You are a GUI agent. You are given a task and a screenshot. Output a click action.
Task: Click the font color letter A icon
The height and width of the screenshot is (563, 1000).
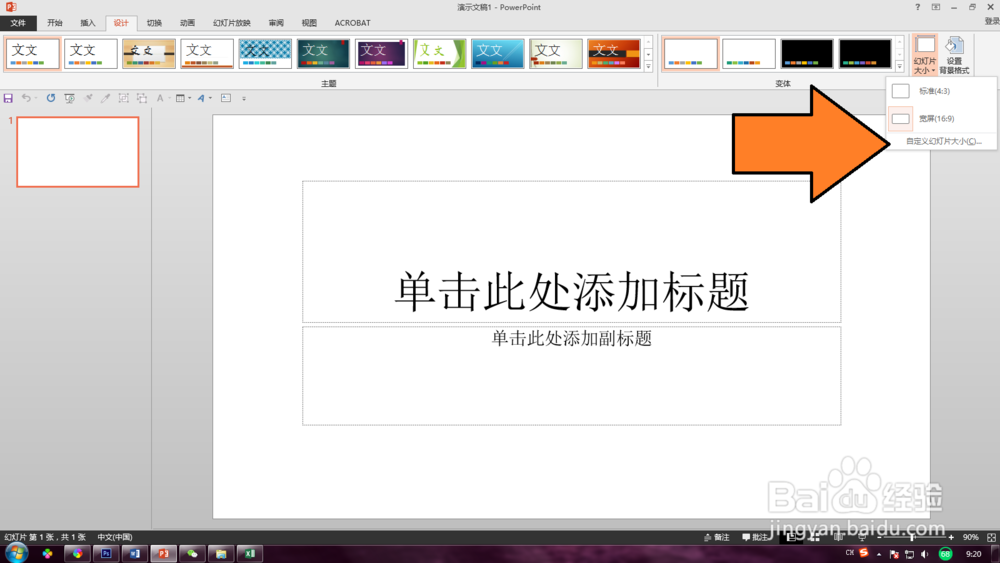[x=160, y=98]
